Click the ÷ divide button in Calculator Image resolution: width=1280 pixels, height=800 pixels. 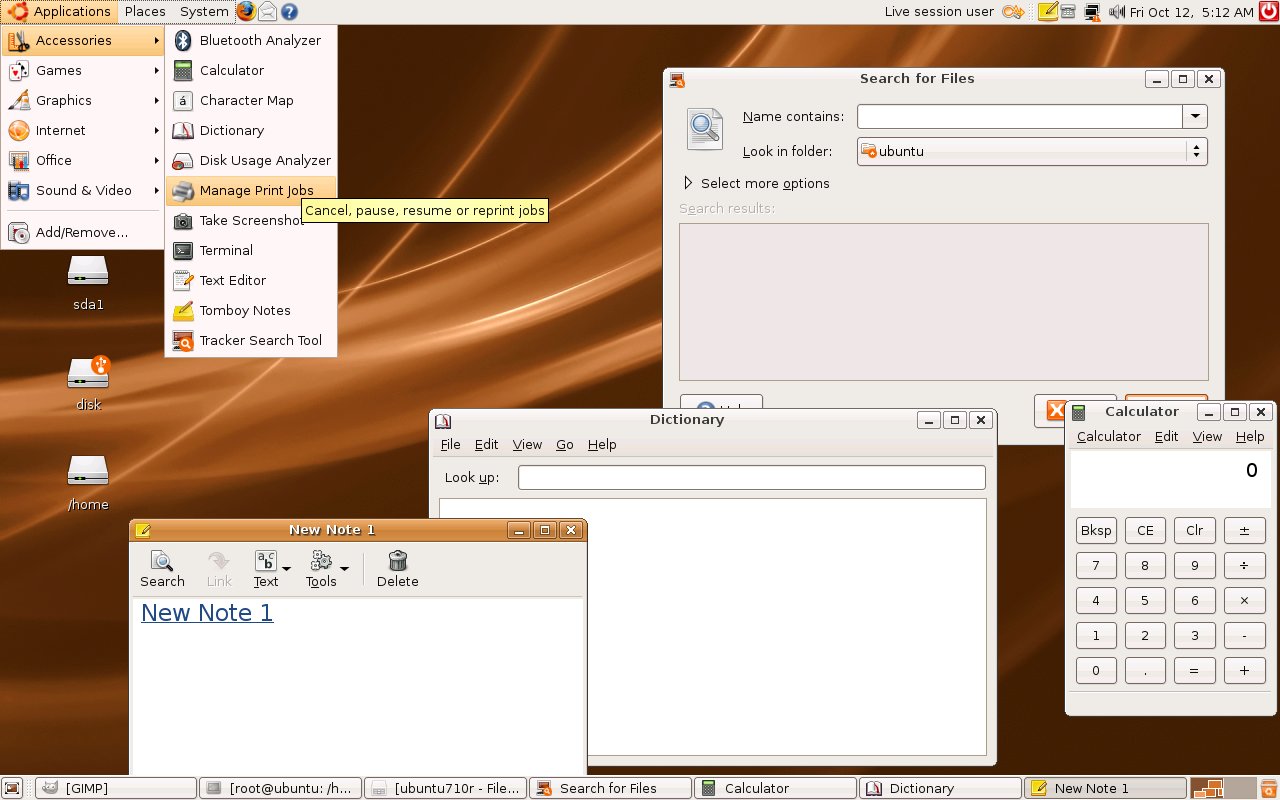point(1244,565)
